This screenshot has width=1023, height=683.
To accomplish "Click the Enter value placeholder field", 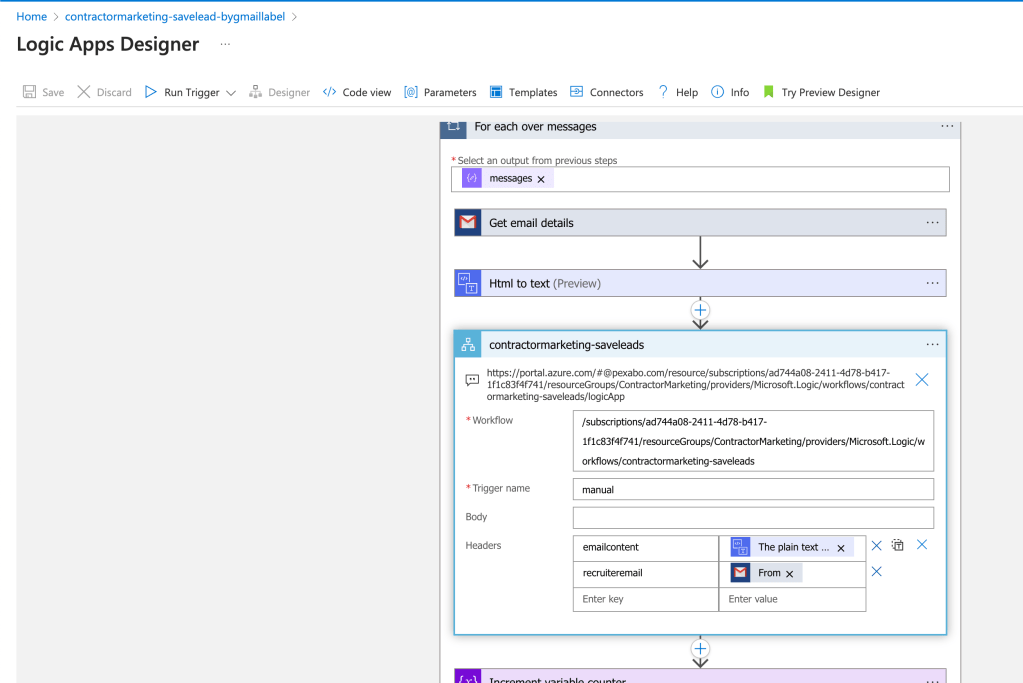I will pos(792,599).
